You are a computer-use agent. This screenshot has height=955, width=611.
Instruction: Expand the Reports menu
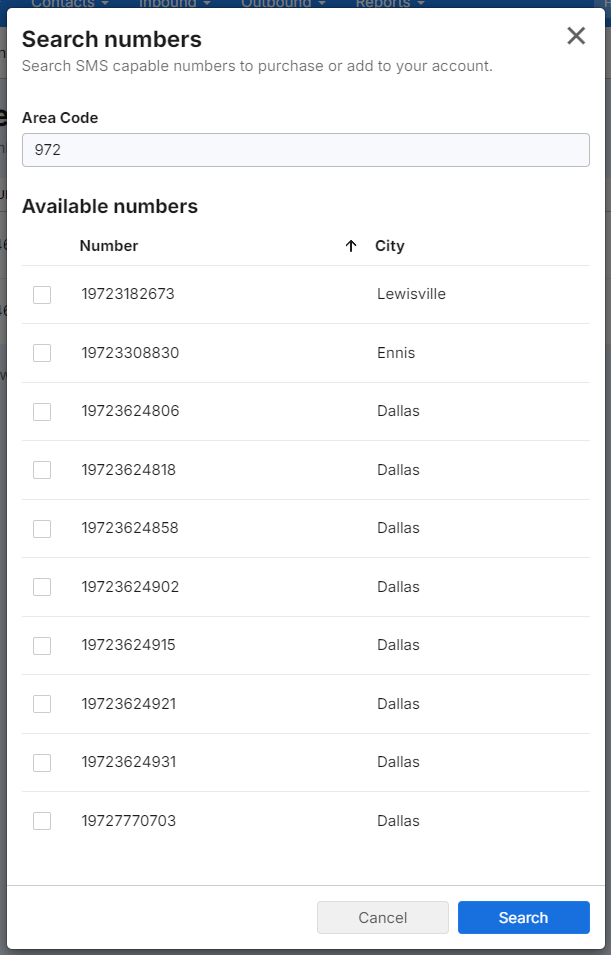click(389, 4)
